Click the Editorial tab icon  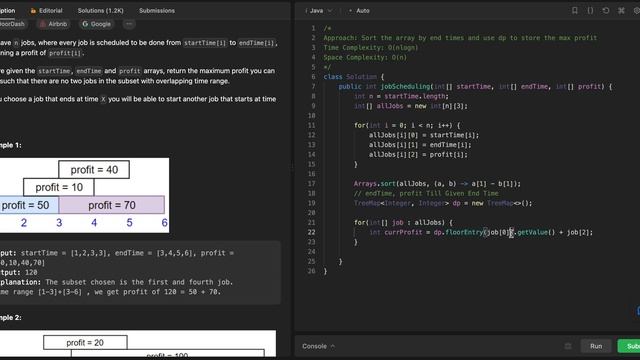(33, 11)
